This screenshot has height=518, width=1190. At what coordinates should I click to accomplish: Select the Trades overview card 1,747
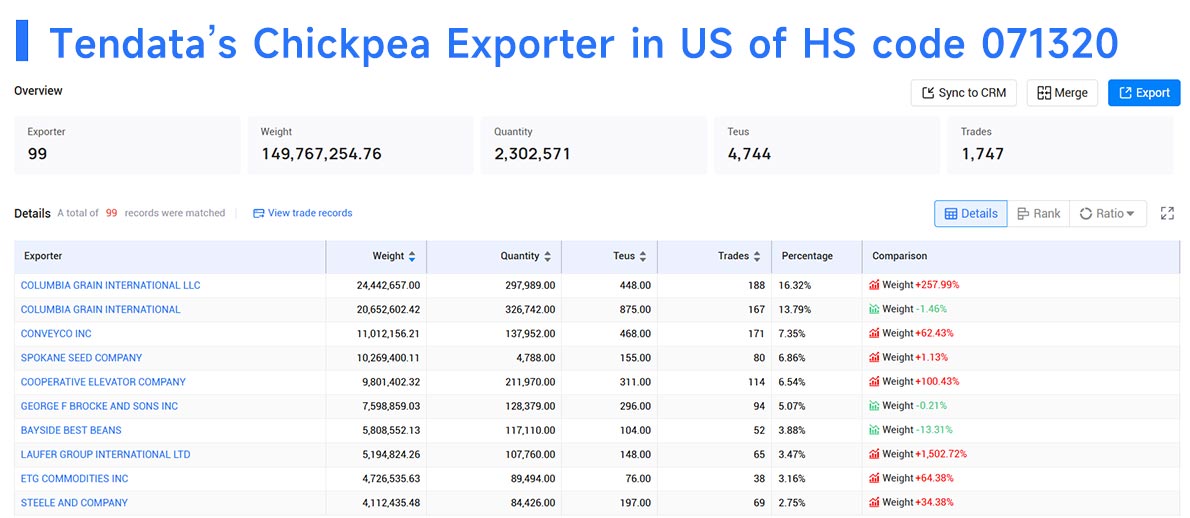[1060, 145]
